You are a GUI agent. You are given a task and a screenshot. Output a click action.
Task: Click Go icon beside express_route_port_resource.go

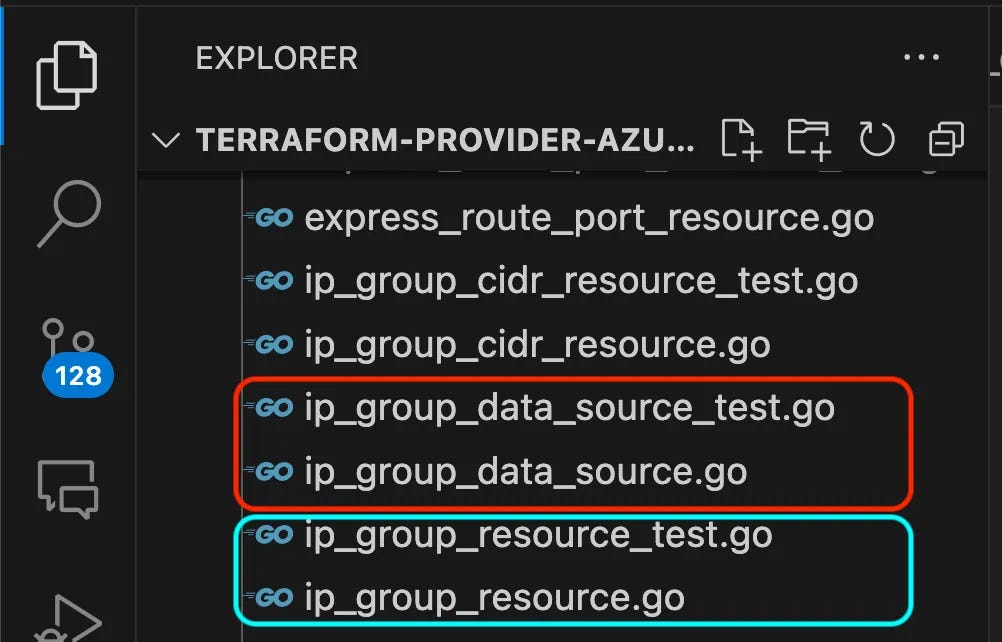click(x=270, y=218)
